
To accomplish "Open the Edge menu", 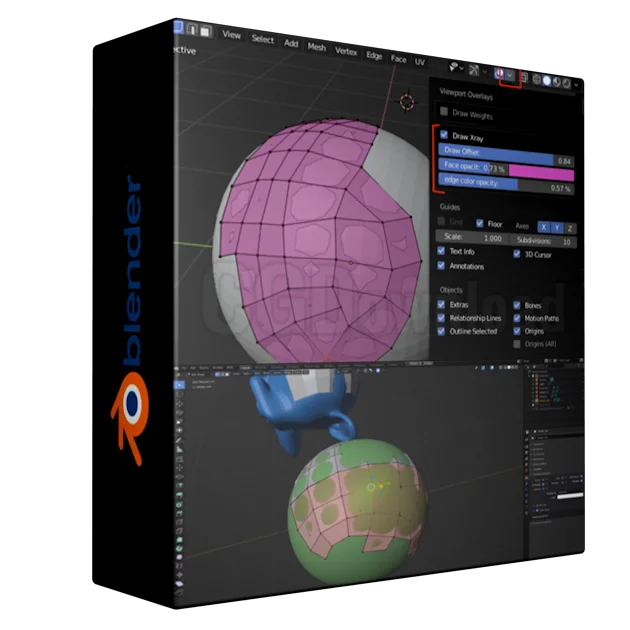I will (374, 55).
